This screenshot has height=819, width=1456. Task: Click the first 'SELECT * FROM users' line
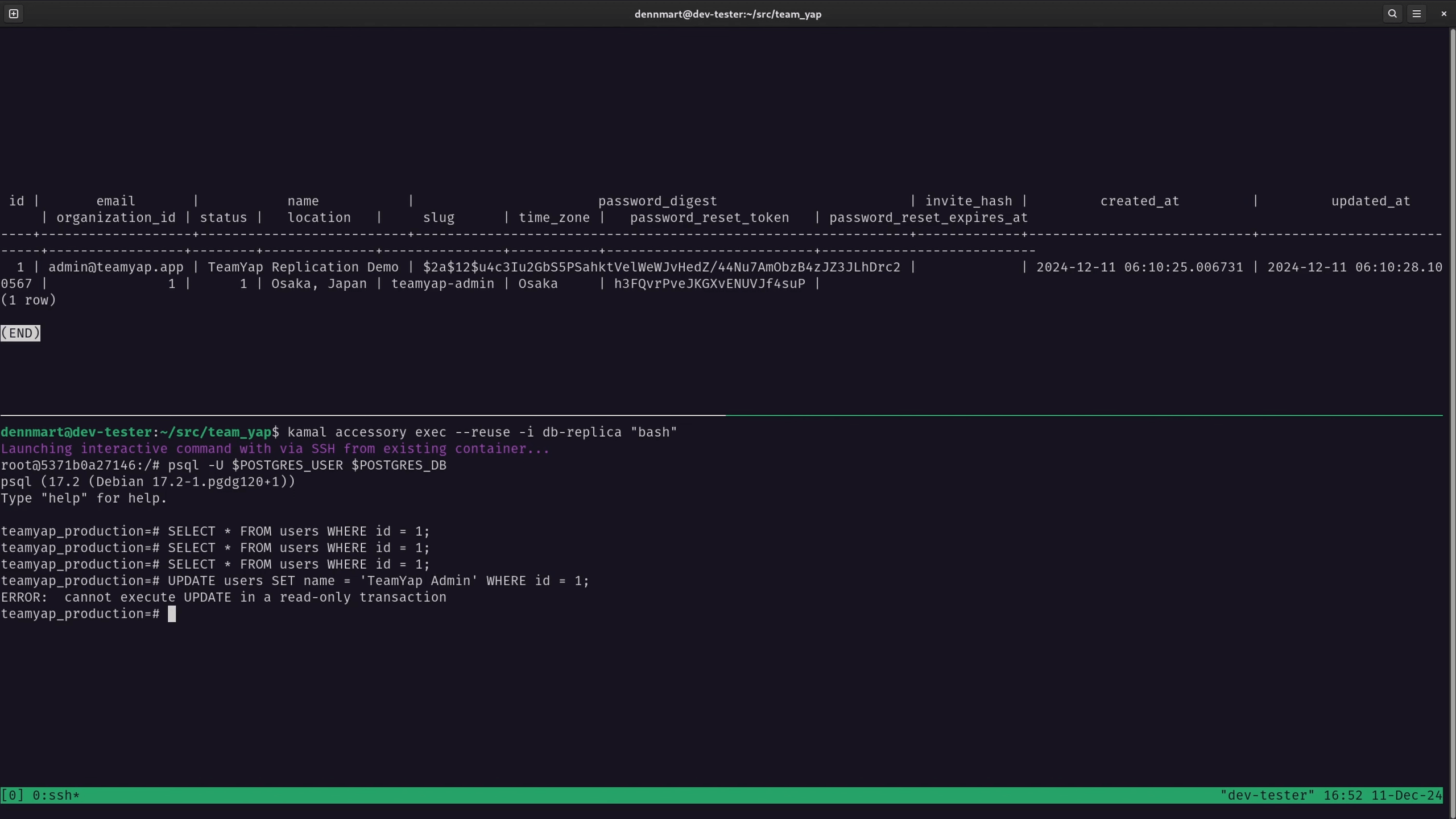point(299,531)
